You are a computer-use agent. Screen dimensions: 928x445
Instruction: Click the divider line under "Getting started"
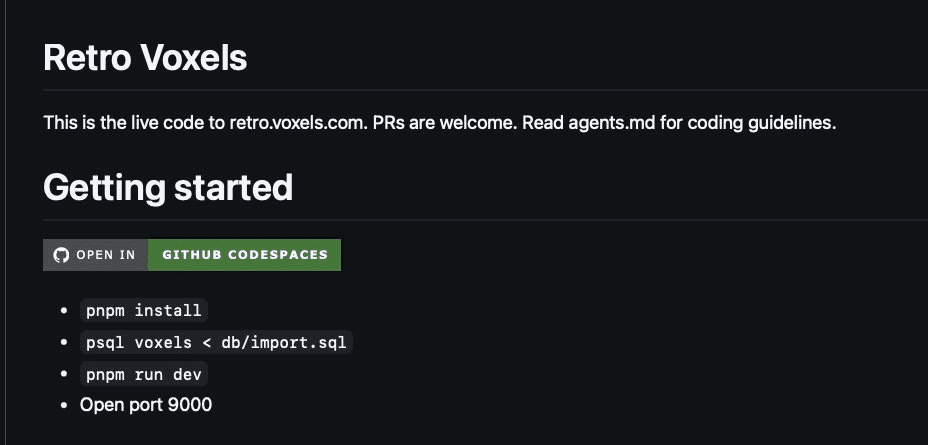[480, 219]
